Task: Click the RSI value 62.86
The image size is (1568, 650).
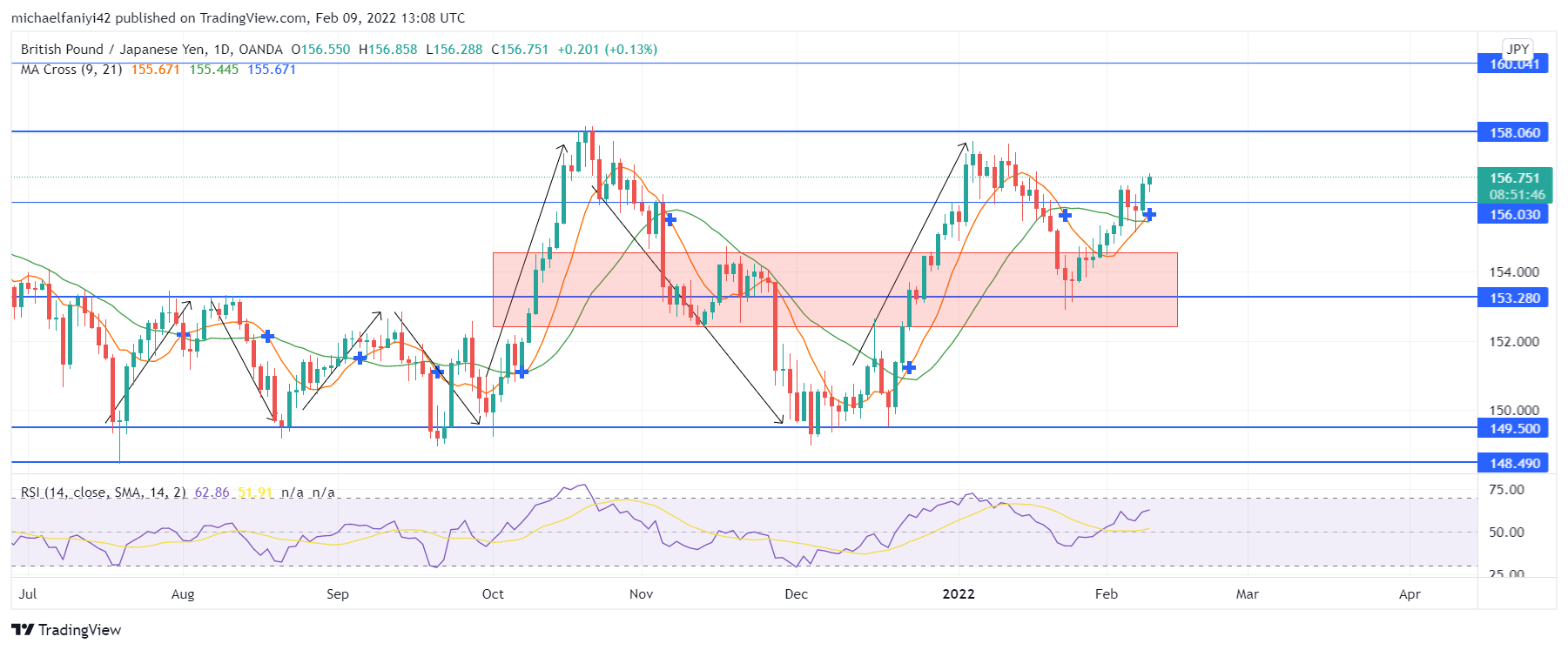Action: [212, 493]
